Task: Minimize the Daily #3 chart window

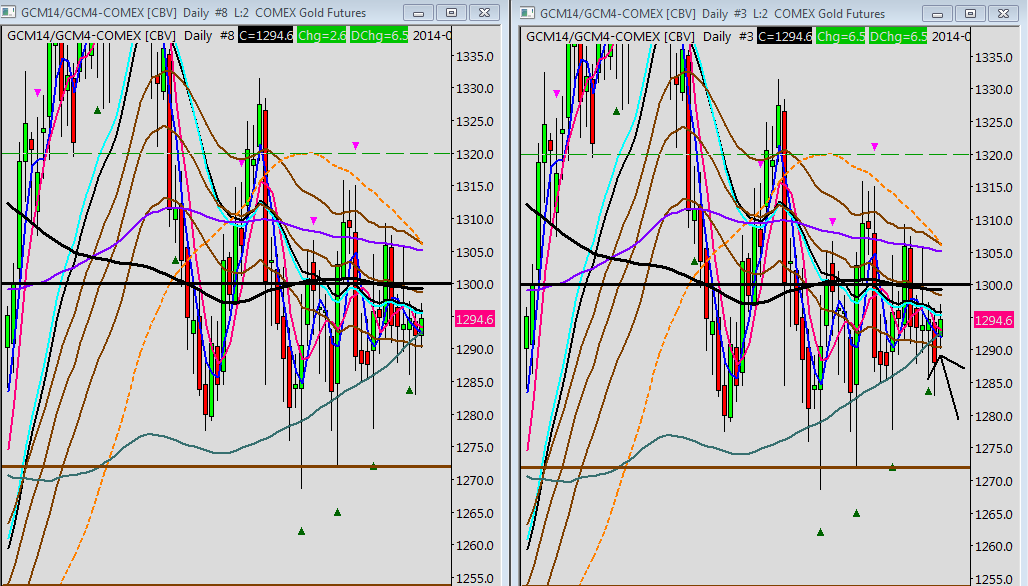Action: click(x=938, y=13)
